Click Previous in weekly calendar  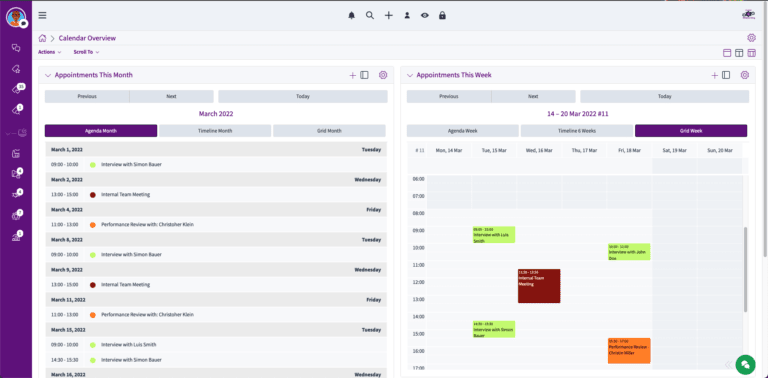449,96
